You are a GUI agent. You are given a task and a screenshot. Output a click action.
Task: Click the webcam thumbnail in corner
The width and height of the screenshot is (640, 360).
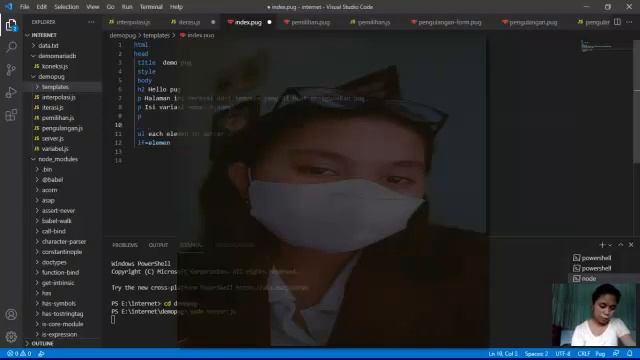tap(593, 315)
